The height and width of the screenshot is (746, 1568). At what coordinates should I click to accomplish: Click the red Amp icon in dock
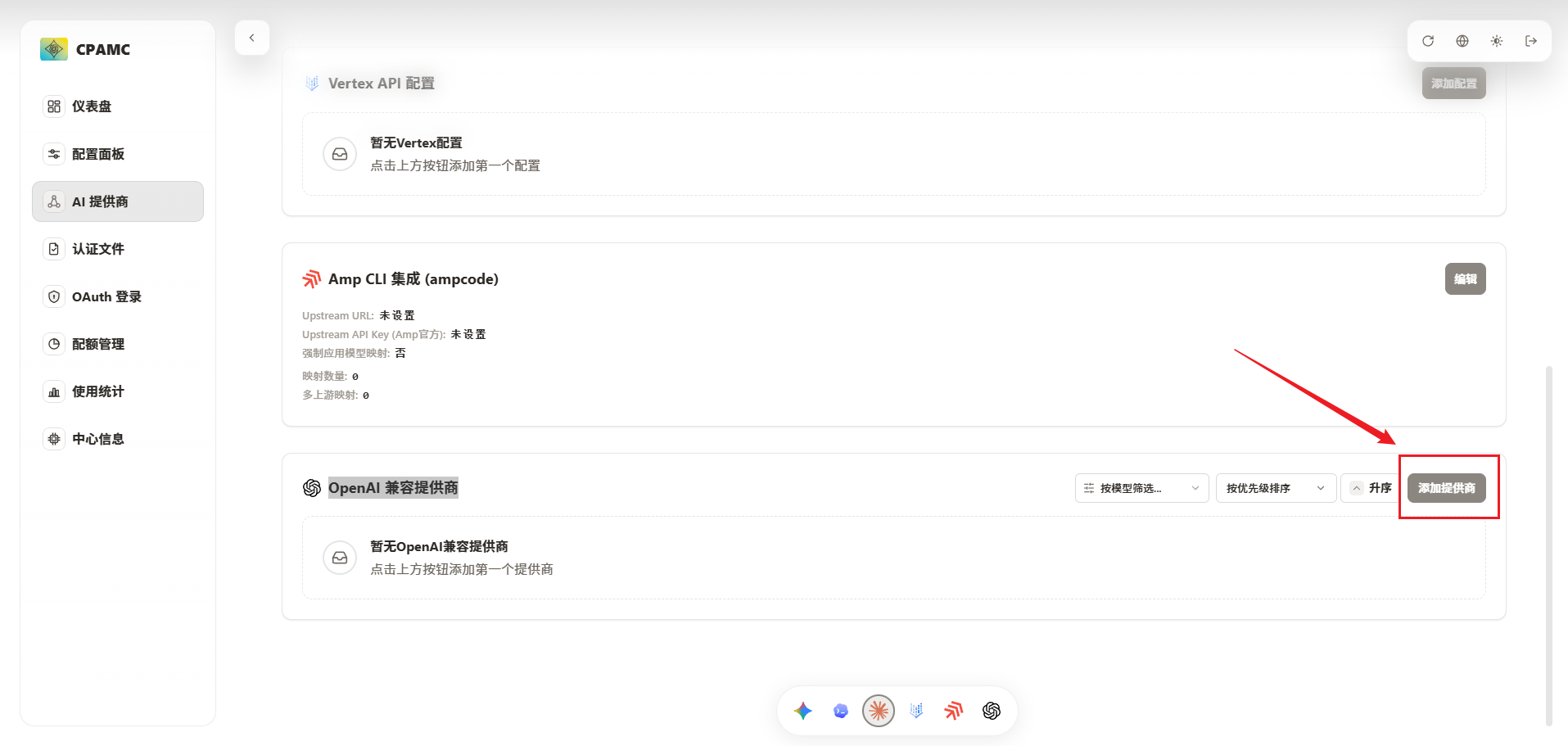tap(954, 711)
